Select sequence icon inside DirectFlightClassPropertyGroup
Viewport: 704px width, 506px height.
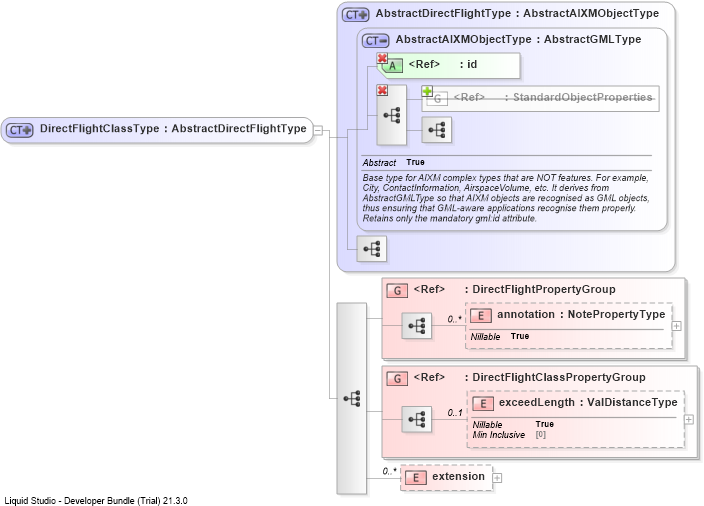point(417,419)
